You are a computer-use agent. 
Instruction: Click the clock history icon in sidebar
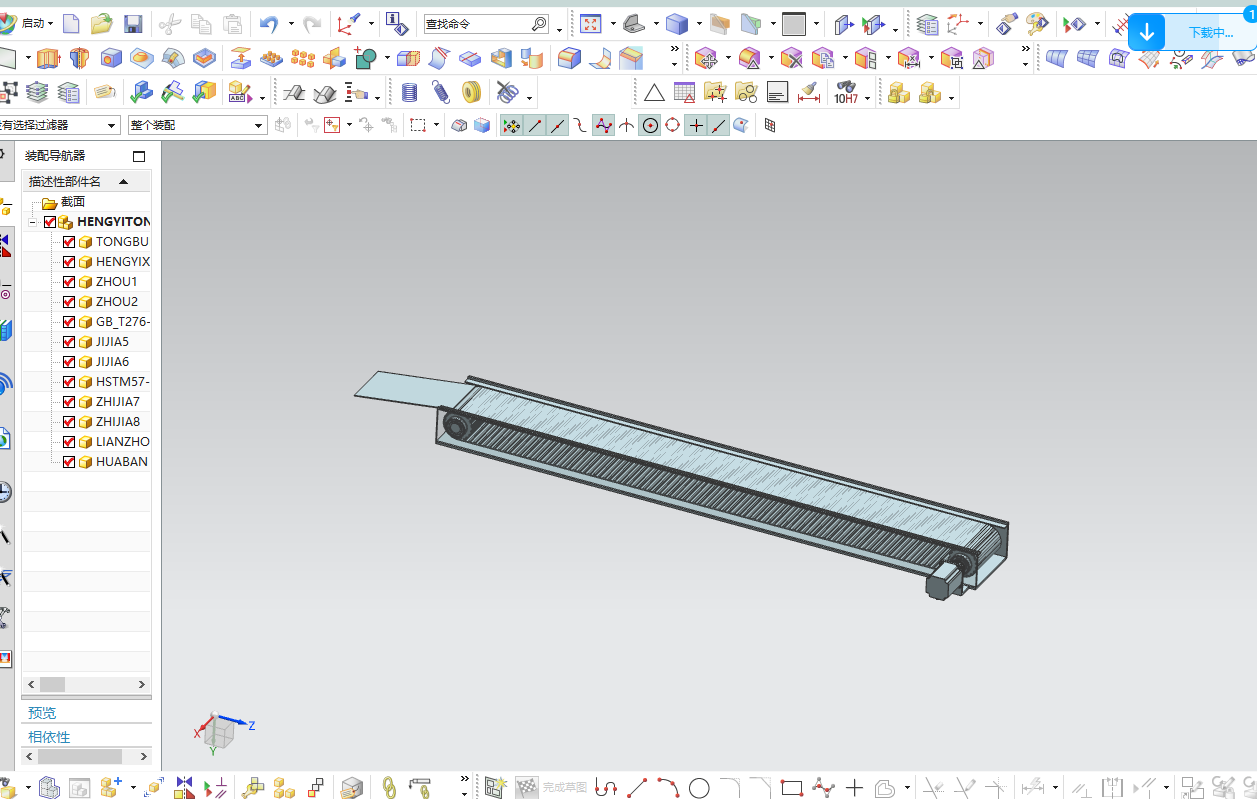[5, 491]
